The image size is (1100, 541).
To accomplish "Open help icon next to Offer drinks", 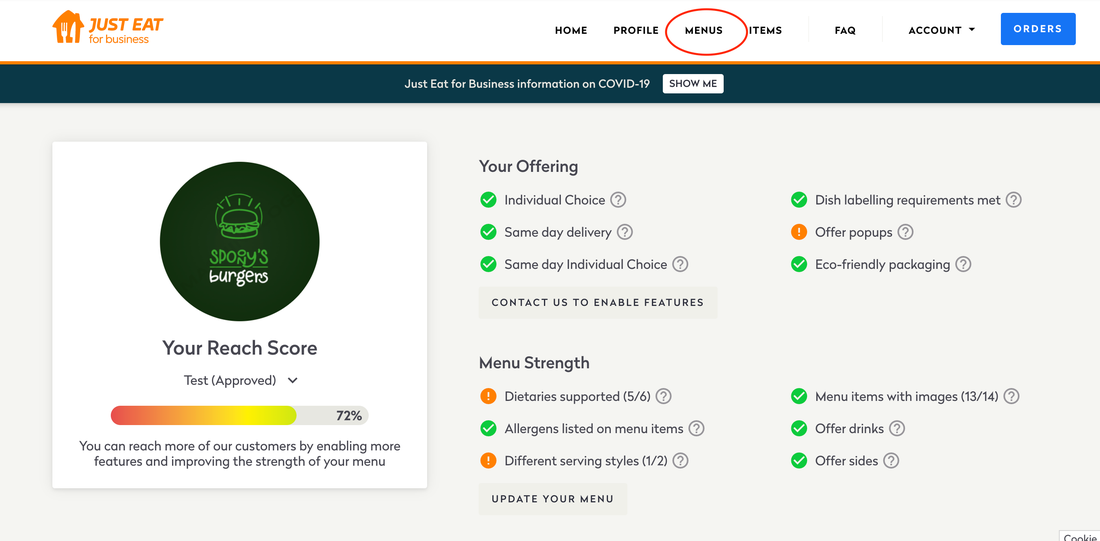I will pos(897,428).
